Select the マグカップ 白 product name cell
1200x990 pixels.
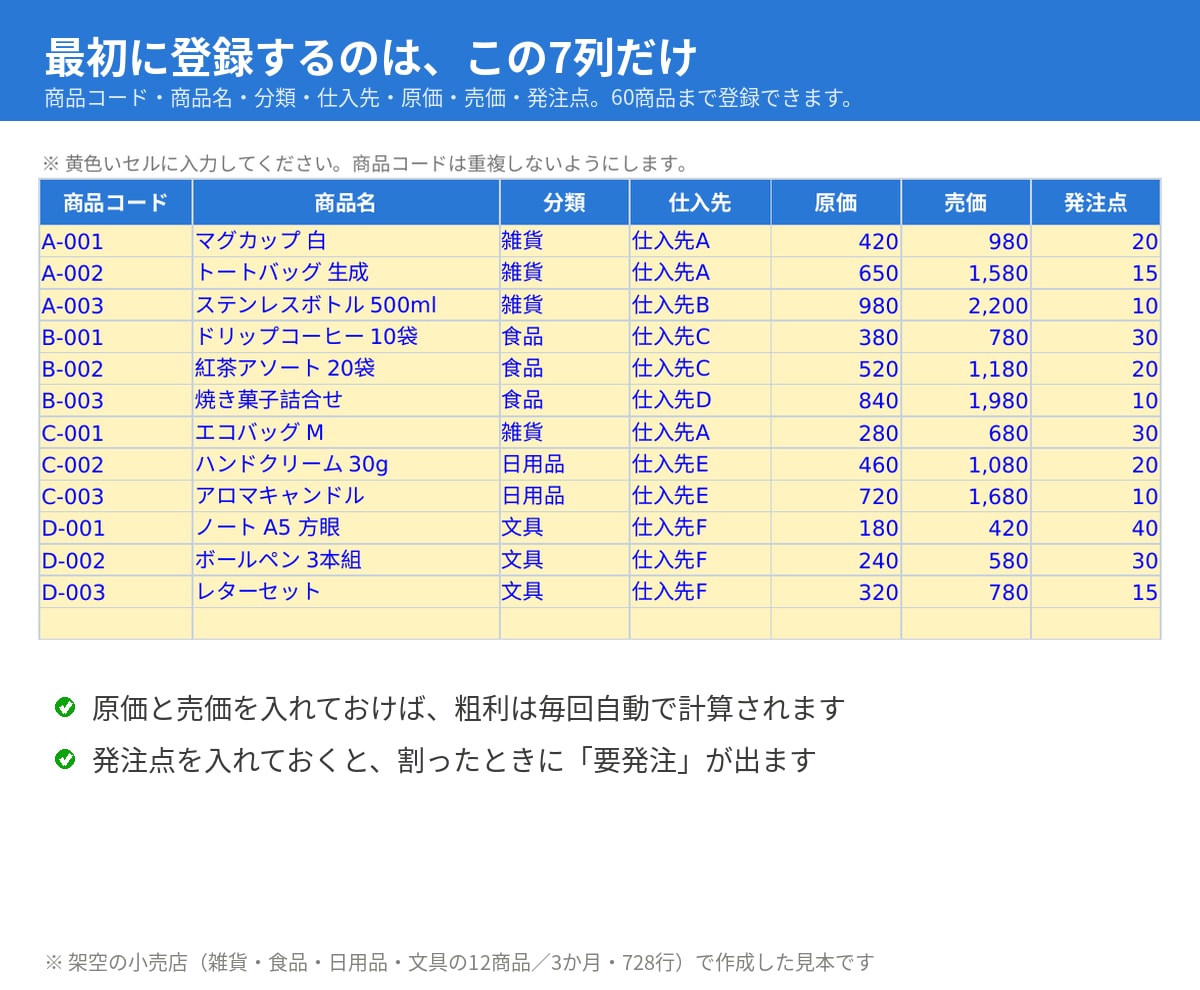pos(346,241)
